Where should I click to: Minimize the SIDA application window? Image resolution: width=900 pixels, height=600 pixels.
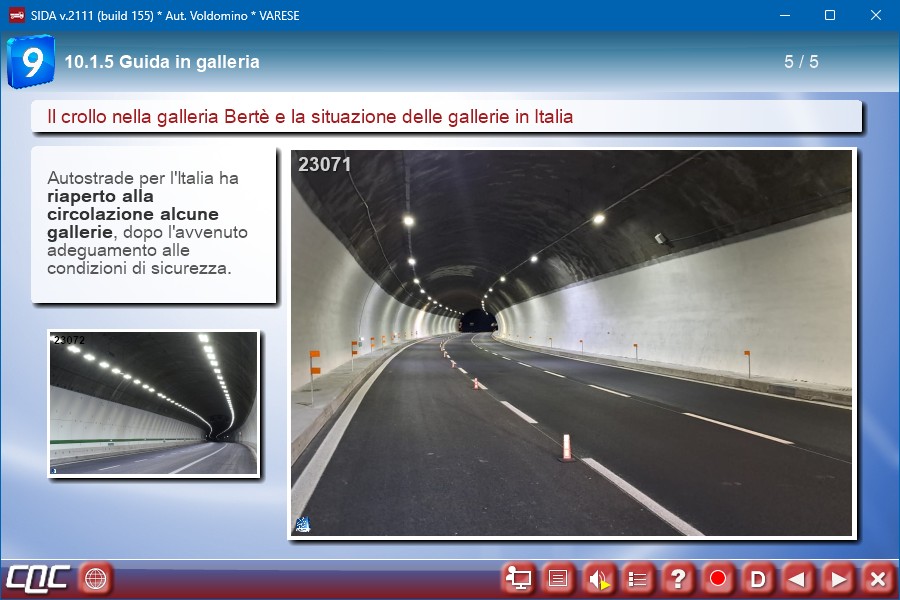pyautogui.click(x=785, y=15)
